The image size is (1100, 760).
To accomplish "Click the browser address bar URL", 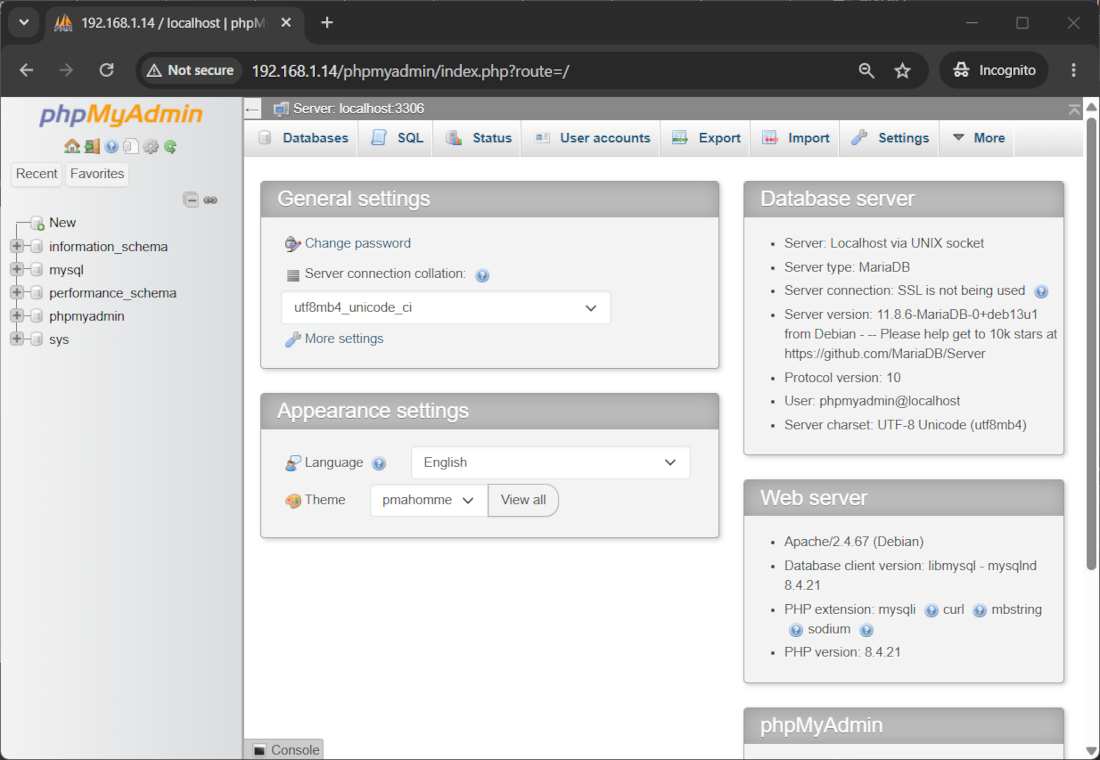I will click(410, 71).
